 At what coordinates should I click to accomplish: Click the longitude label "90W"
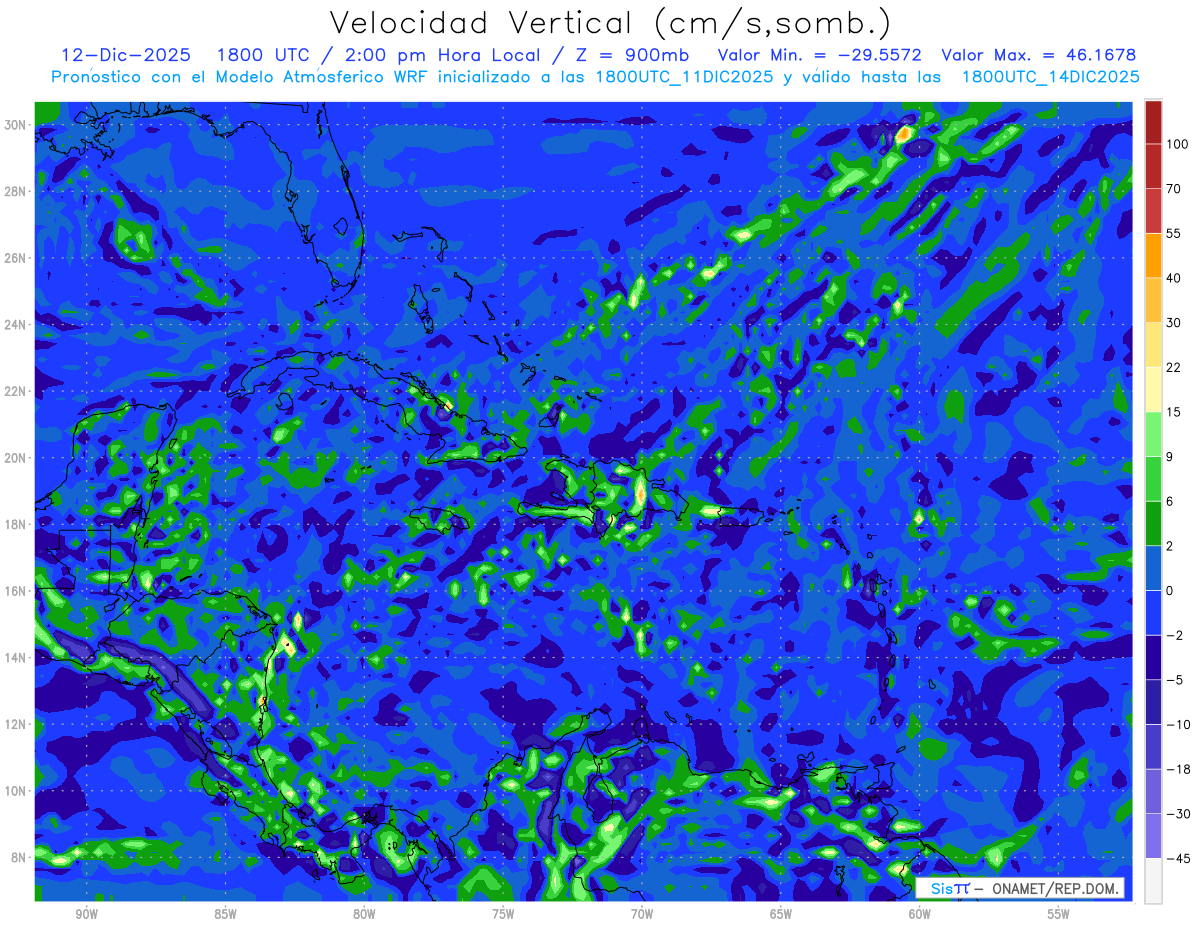[x=86, y=914]
